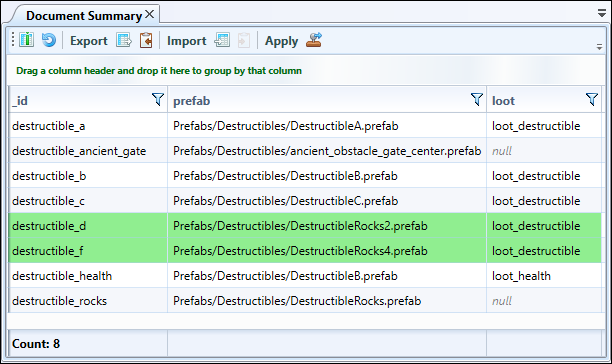Screen dimensions: 612x364
Task: Select the Document Summary tab
Action: coord(84,16)
